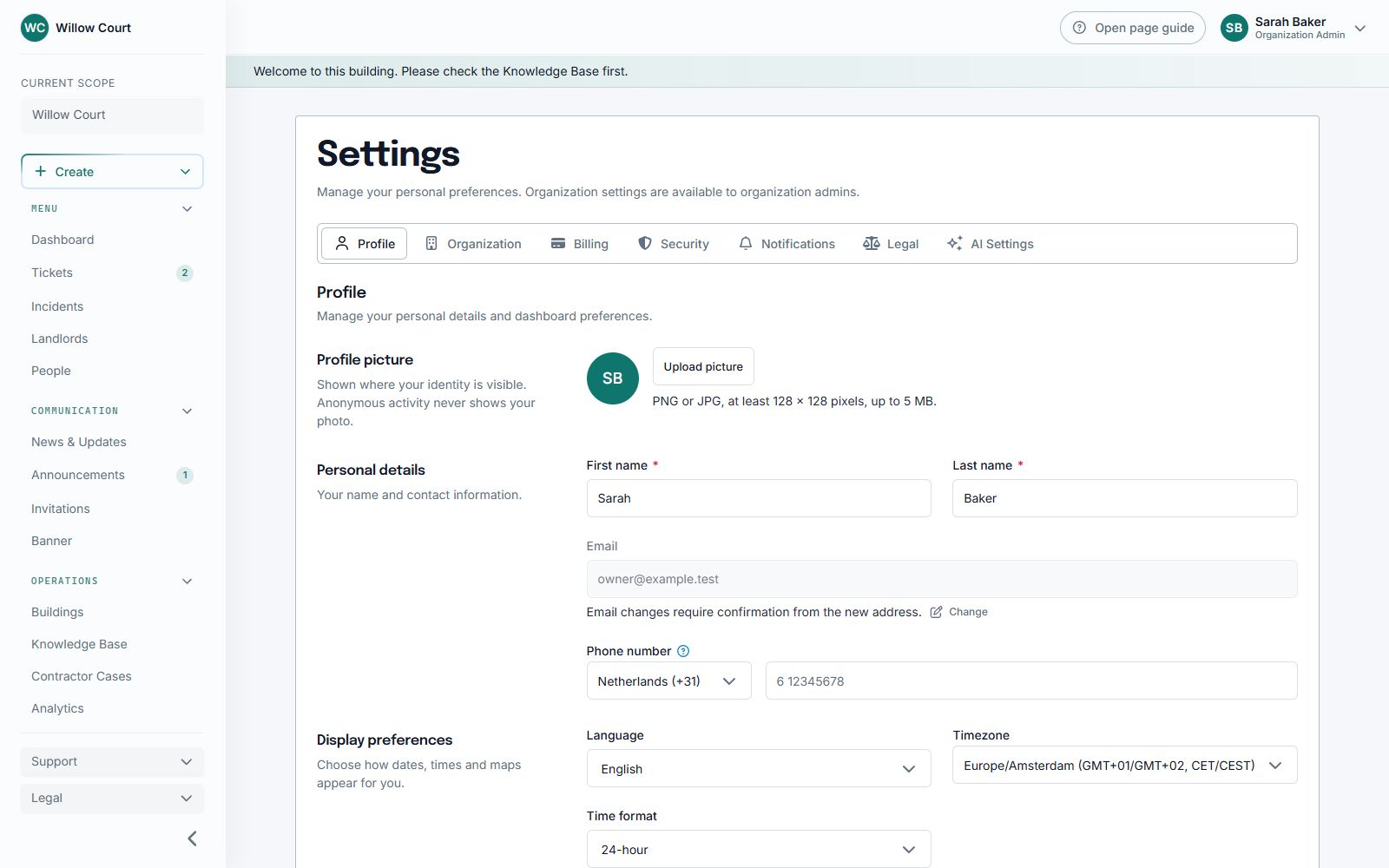Click the Change email link
Viewport: 1389px width, 868px height.
(959, 612)
